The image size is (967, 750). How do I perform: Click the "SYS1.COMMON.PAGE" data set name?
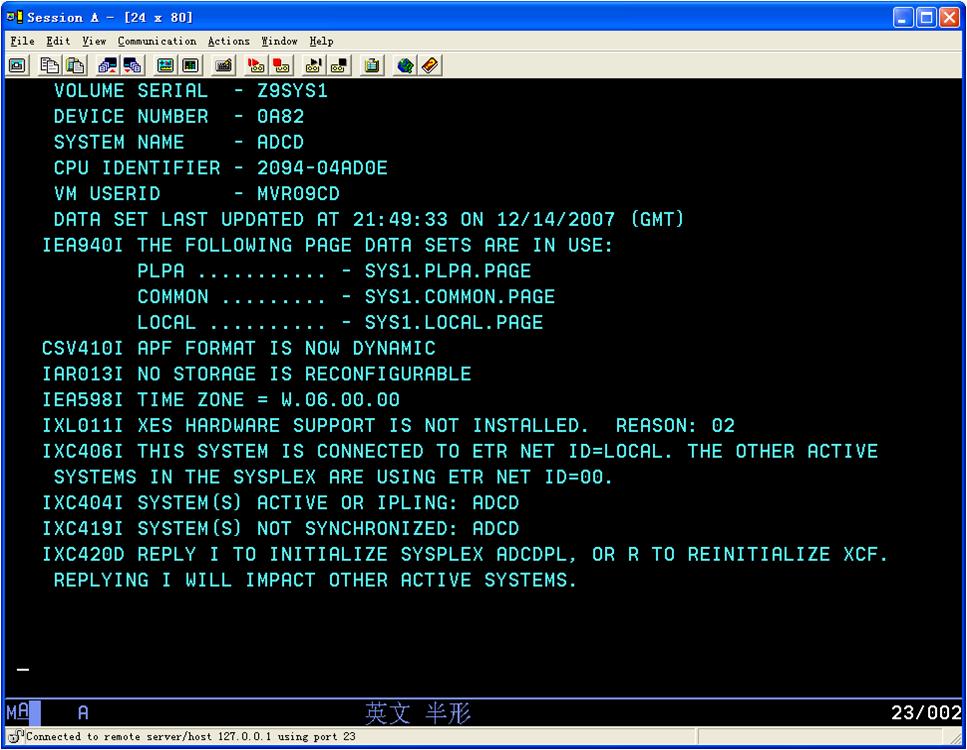point(459,297)
